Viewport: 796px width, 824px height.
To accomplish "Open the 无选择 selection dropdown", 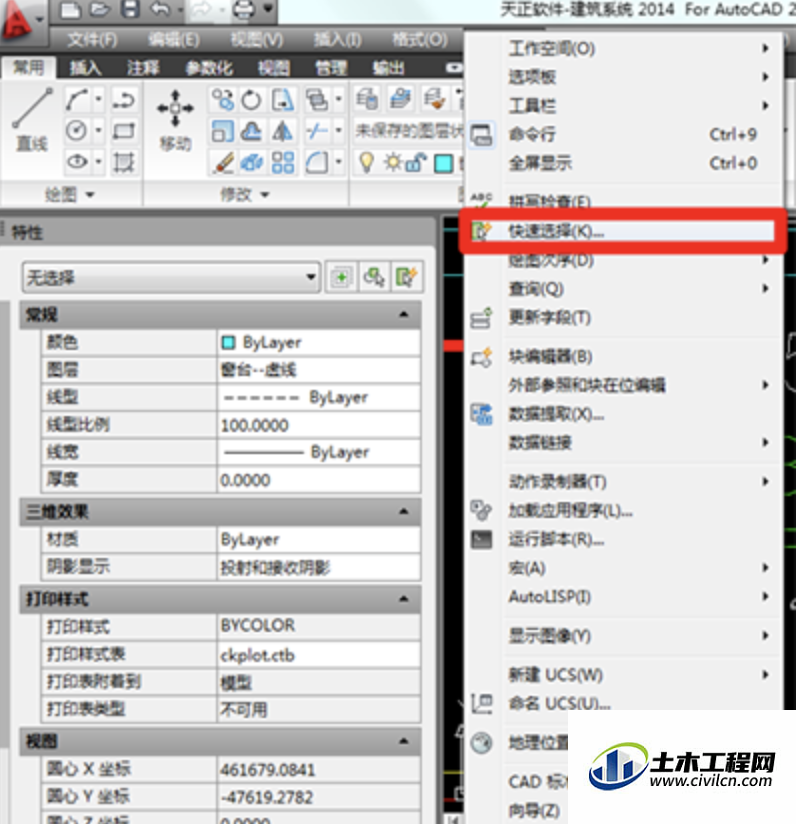I will 171,277.
